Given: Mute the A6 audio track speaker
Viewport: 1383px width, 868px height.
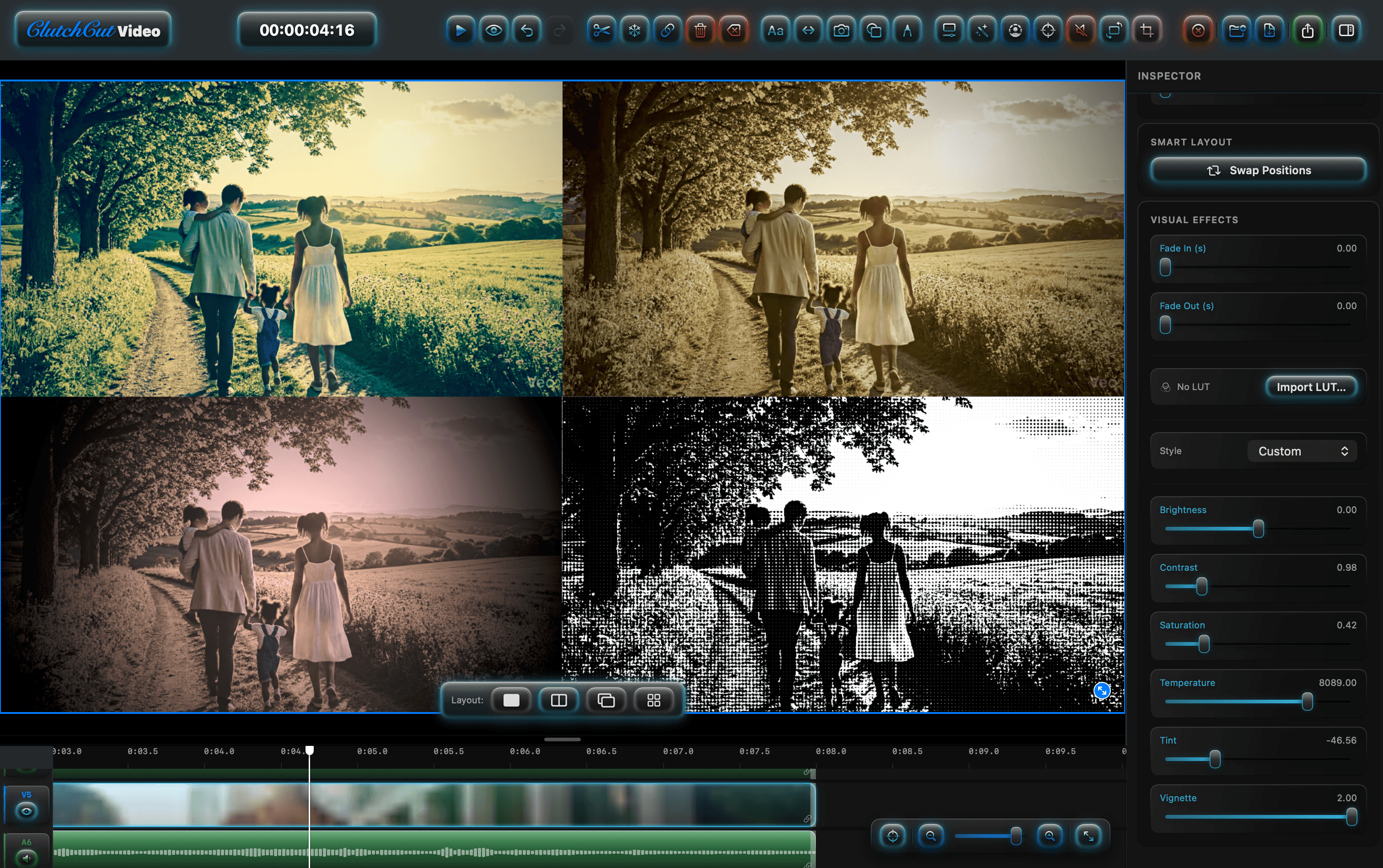Looking at the screenshot, I should (x=27, y=859).
